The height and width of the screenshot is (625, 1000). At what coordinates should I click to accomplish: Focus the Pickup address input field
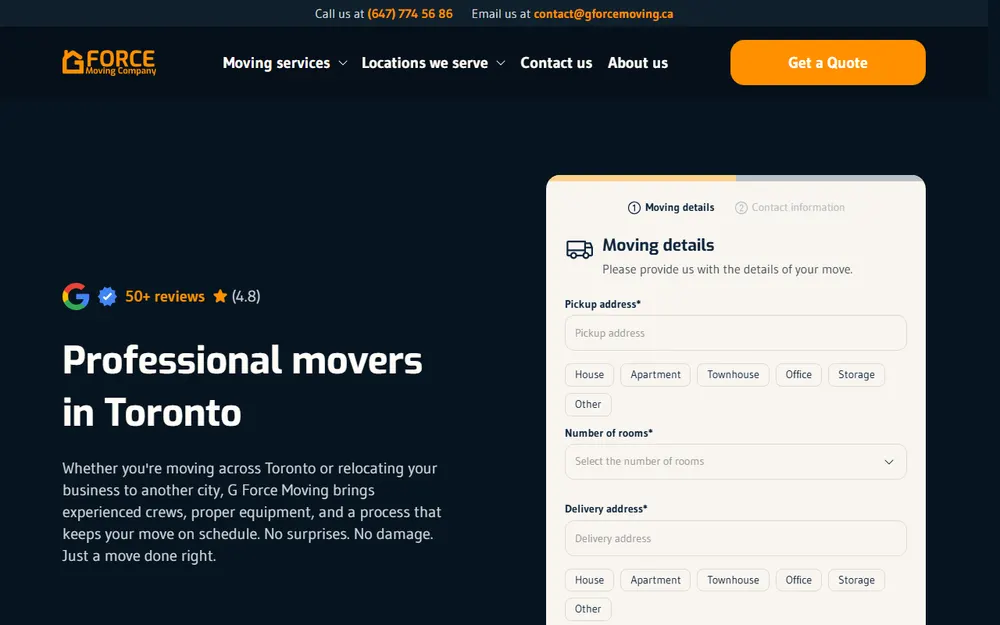click(x=735, y=333)
